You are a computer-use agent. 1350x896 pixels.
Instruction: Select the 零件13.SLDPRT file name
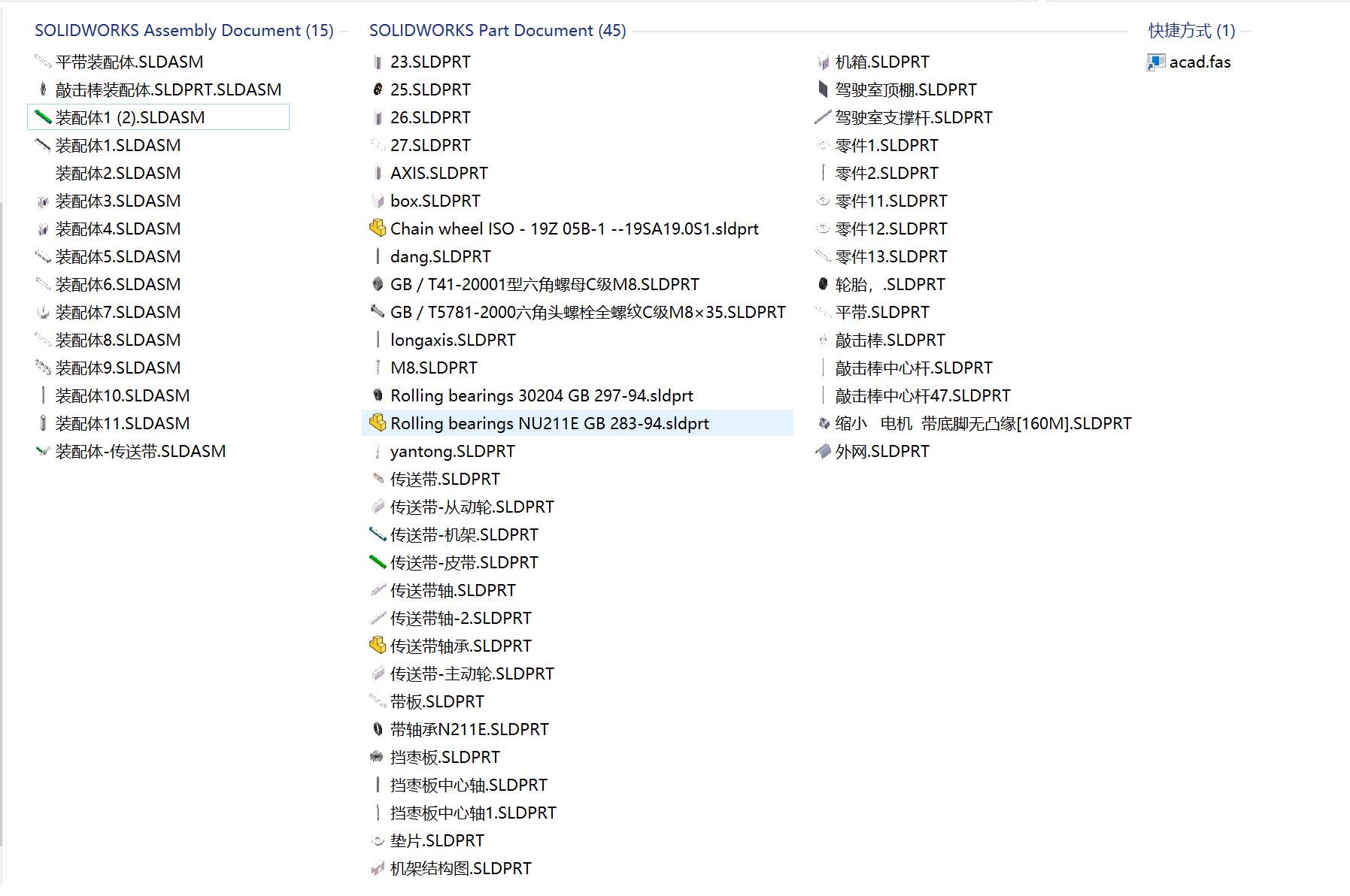892,256
